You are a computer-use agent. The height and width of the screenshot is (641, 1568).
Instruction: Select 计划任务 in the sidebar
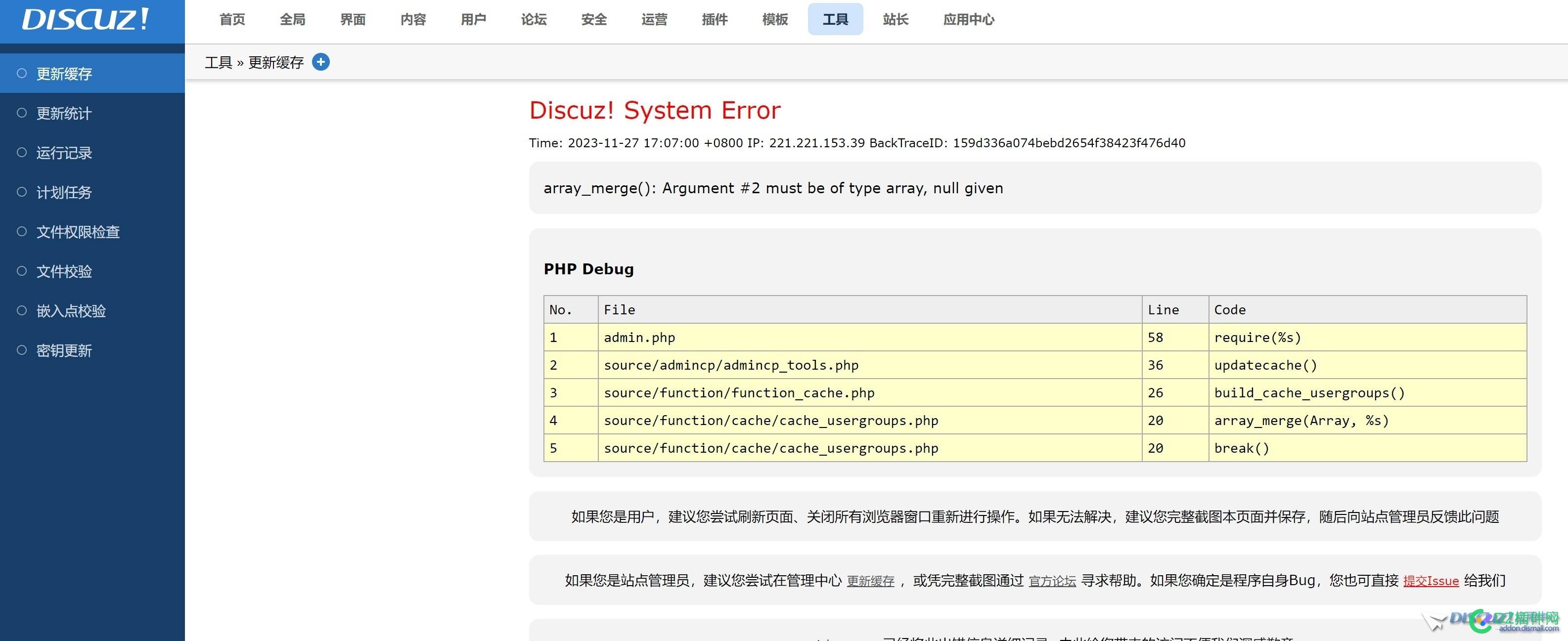pos(92,192)
